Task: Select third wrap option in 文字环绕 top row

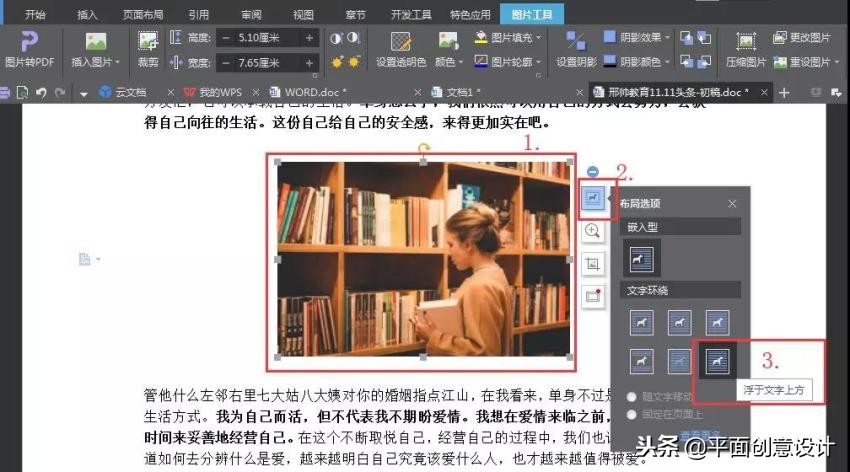Action: (717, 322)
